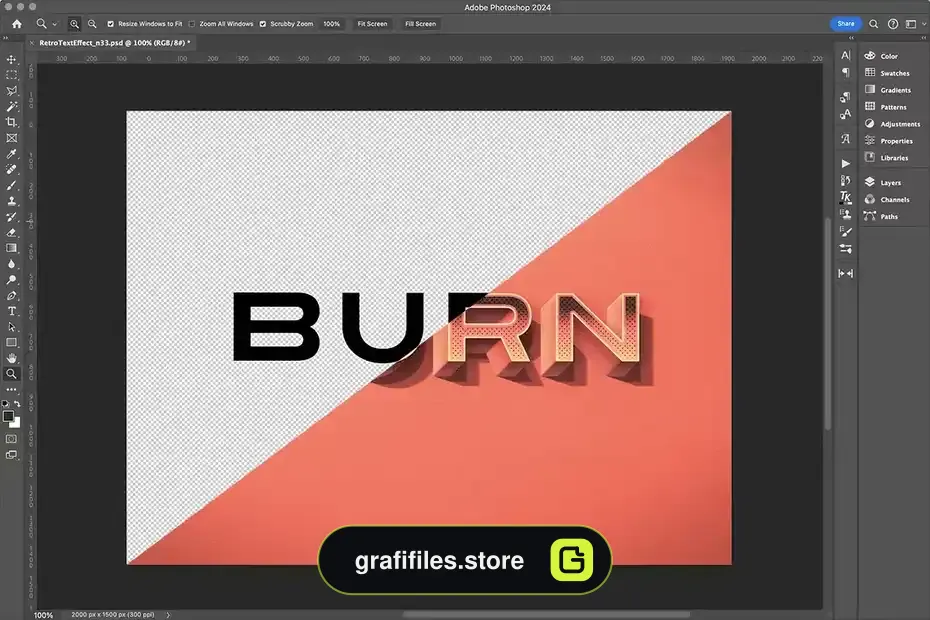Open the Channels panel
Viewport: 930px width, 620px height.
[x=893, y=199]
